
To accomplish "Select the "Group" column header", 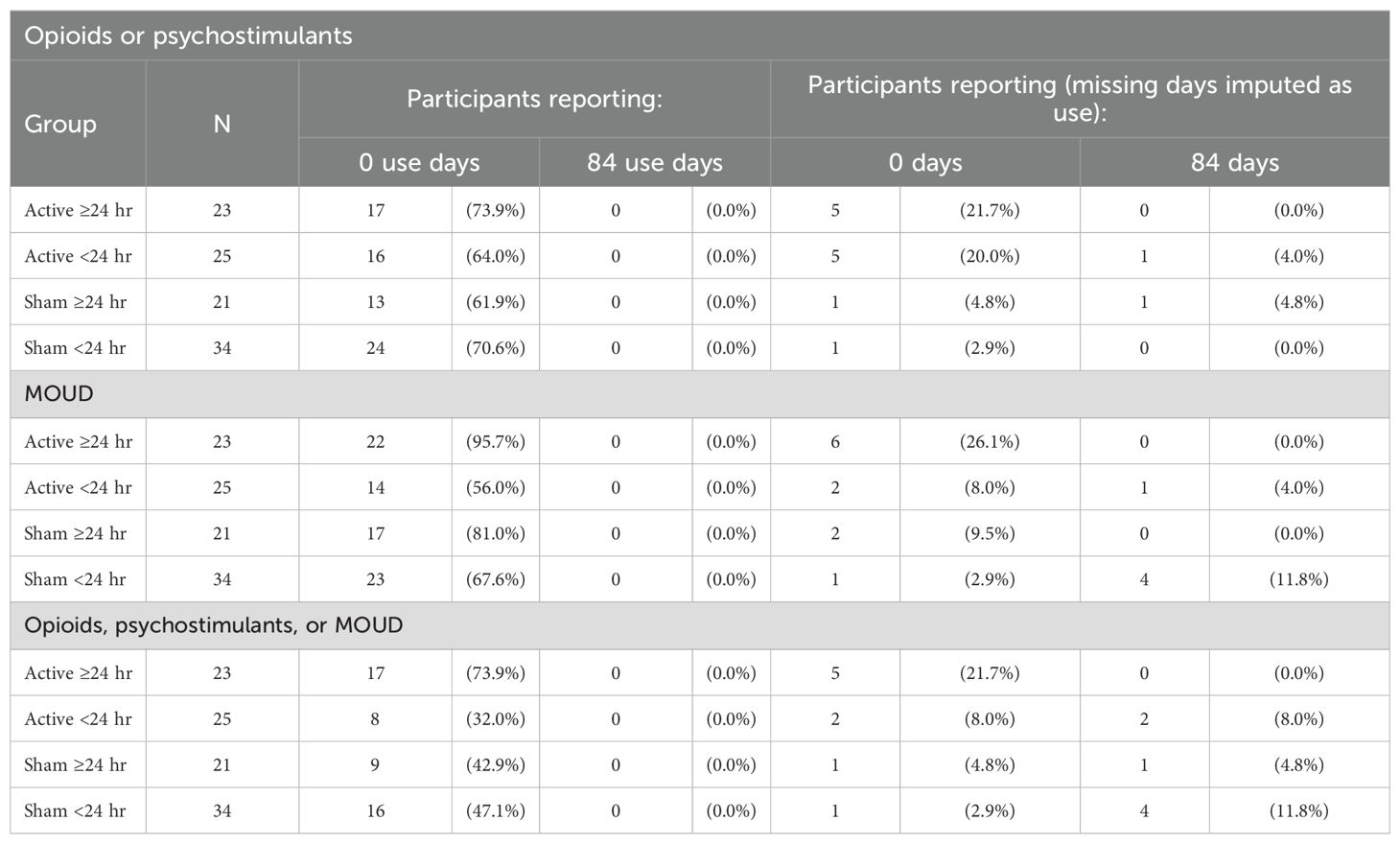I will click(x=60, y=124).
